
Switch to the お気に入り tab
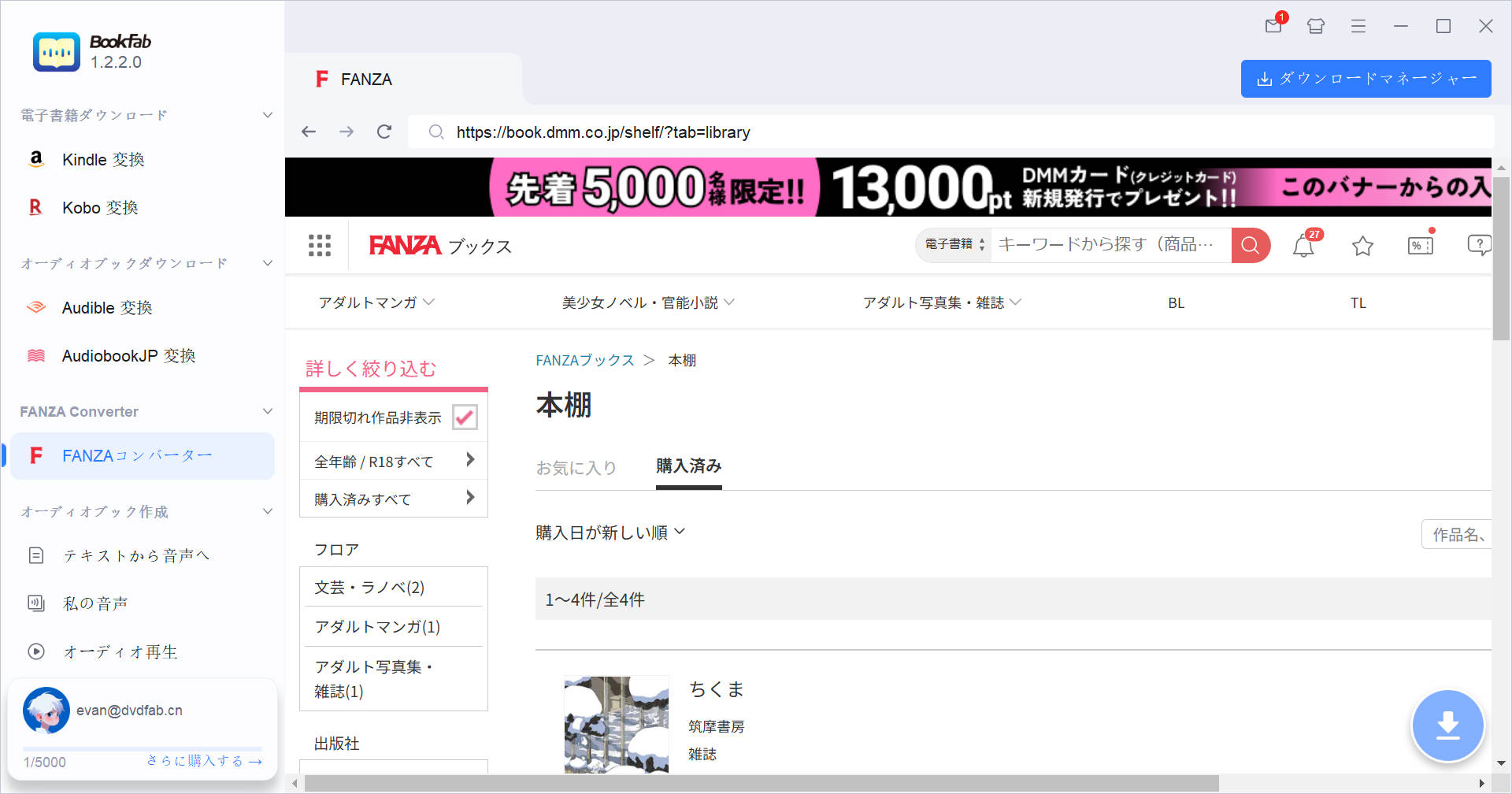pos(576,467)
